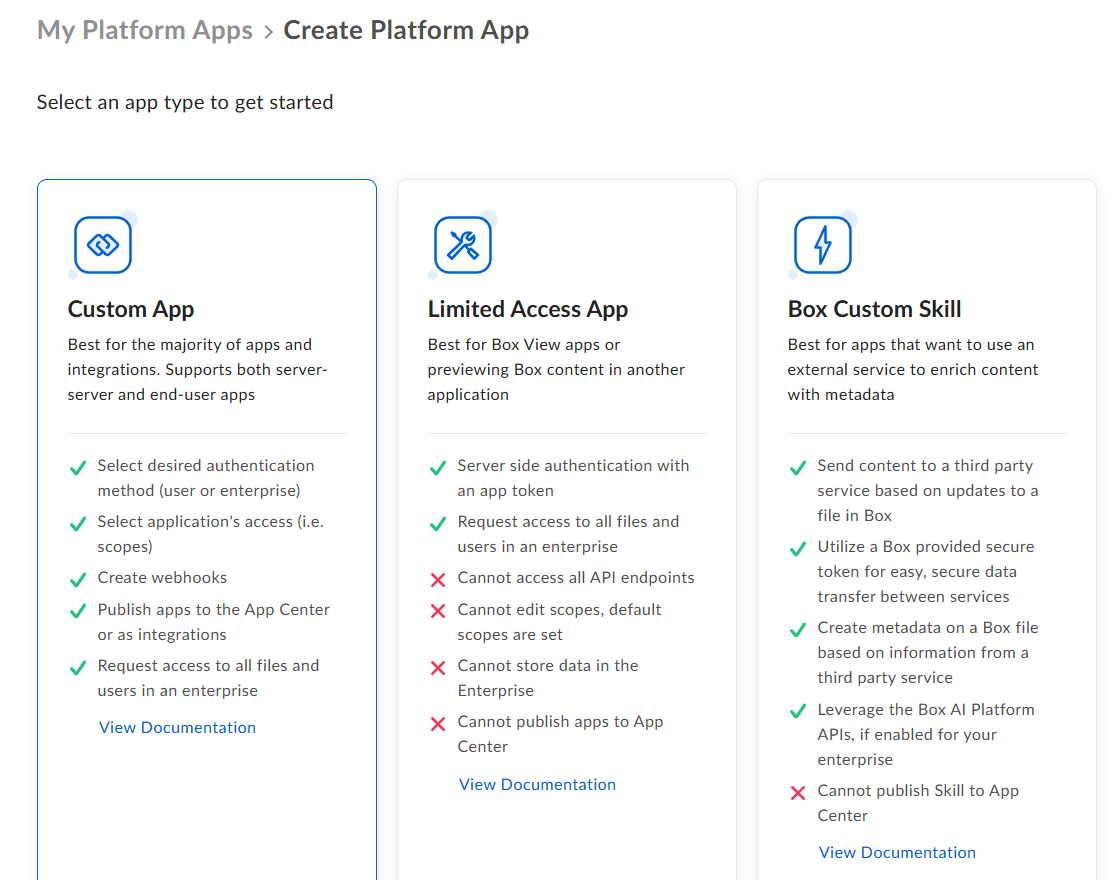The image size is (1118, 880).
Task: Click 'Publish apps to the App Center' text
Action: pyautogui.click(x=214, y=622)
